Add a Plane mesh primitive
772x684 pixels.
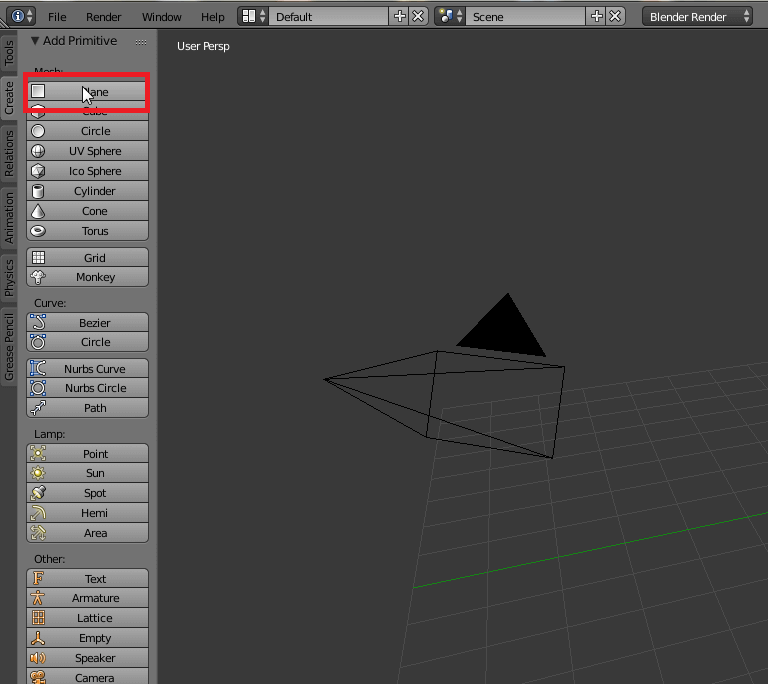87,92
